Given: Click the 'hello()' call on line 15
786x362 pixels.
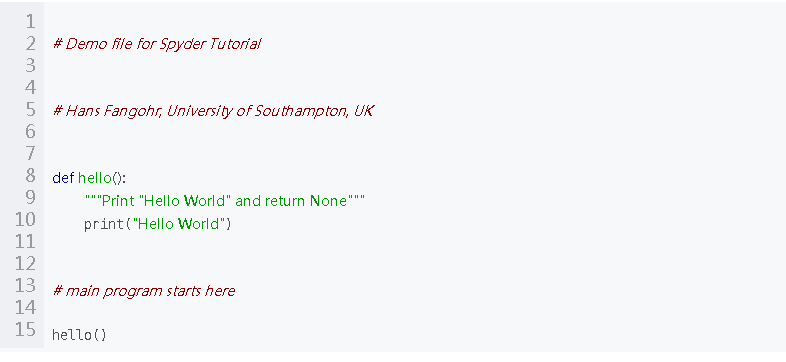Looking at the screenshot, I should point(79,334).
